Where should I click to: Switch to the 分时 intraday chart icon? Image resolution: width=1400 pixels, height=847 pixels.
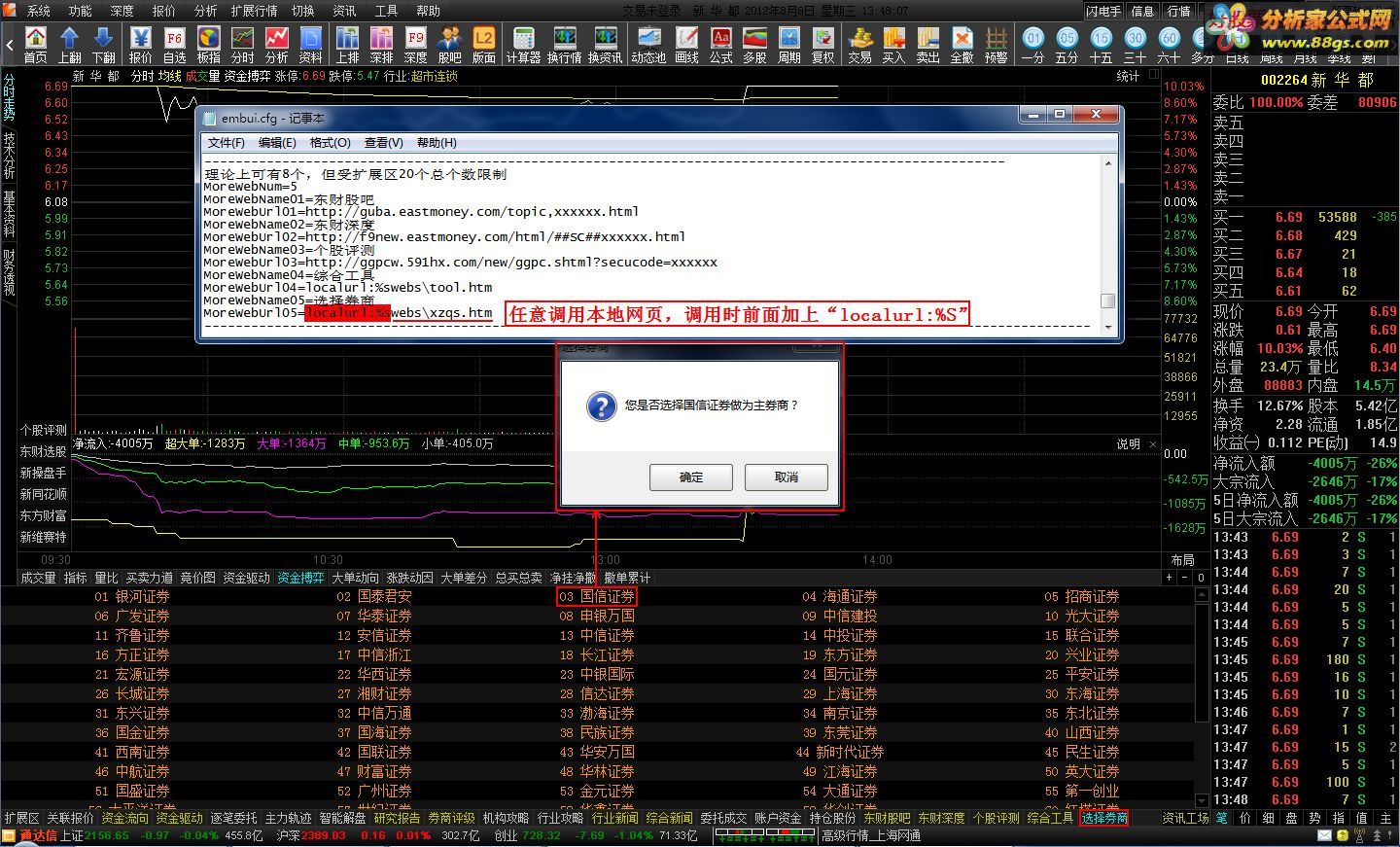[243, 45]
